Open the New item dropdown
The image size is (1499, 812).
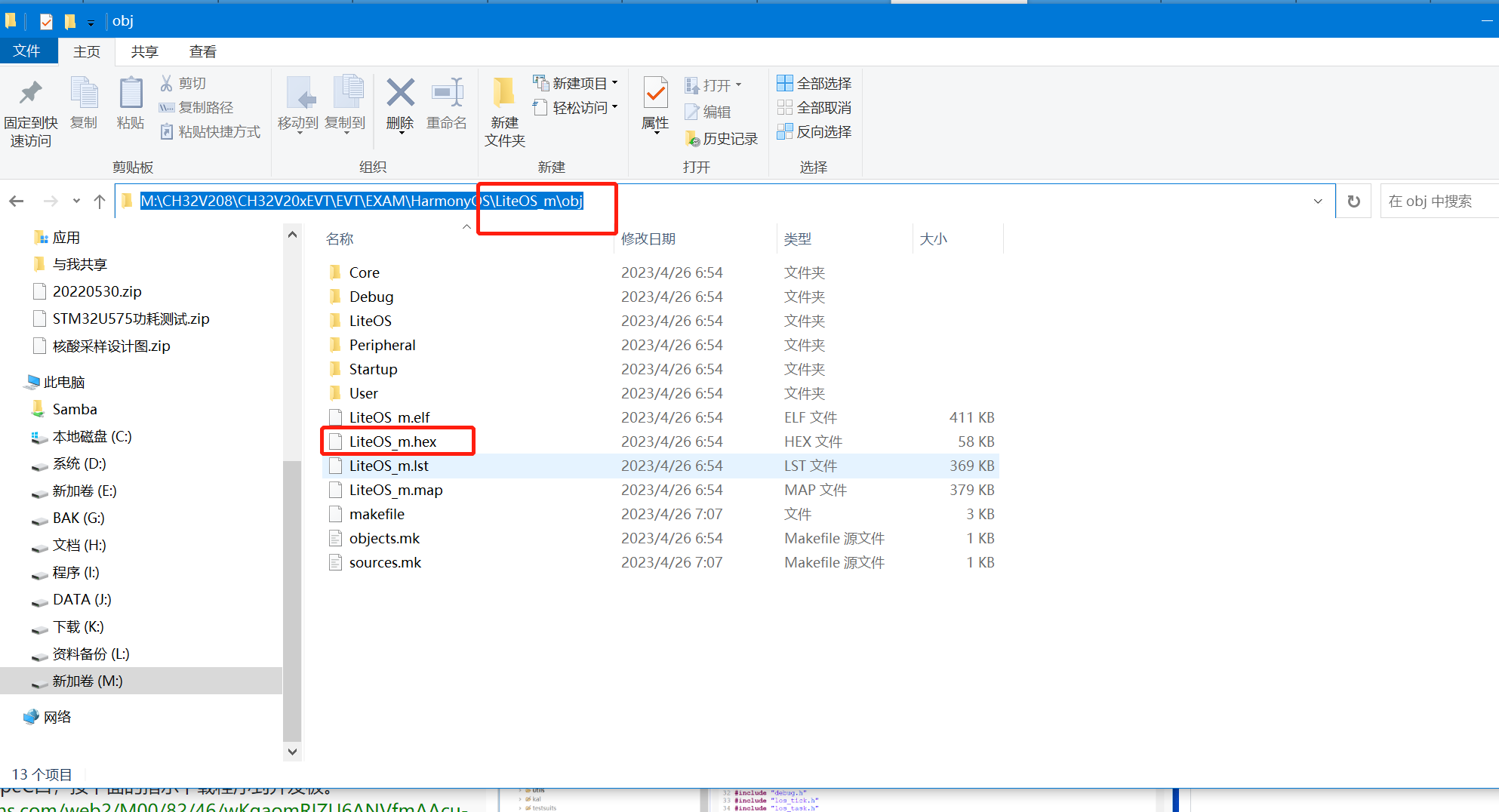point(575,83)
